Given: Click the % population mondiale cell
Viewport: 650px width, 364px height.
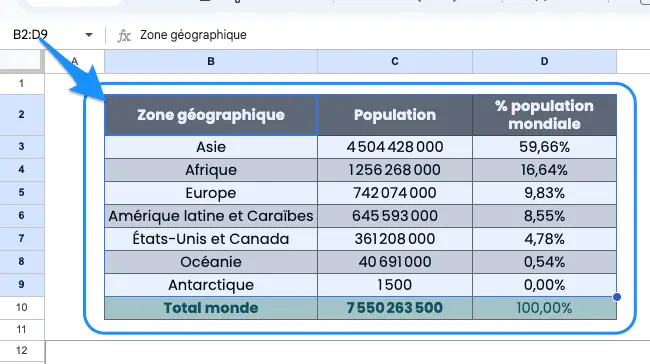Looking at the screenshot, I should click(544, 115).
